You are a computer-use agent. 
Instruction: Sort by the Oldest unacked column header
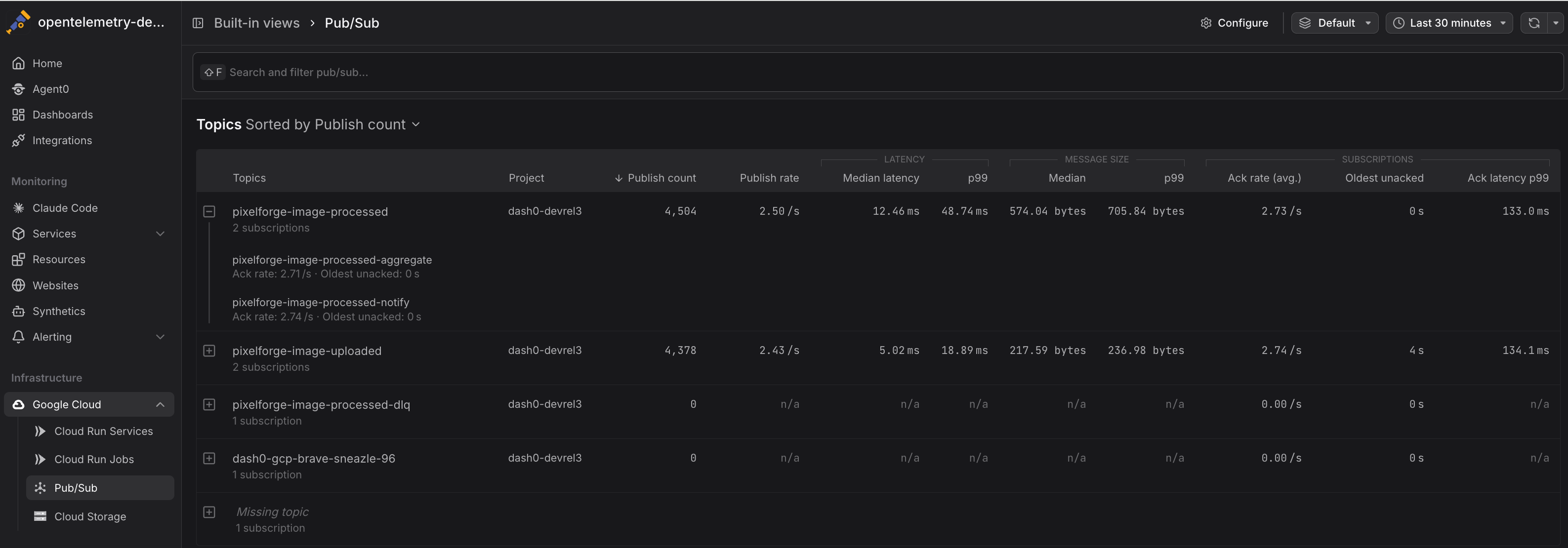pyautogui.click(x=1384, y=178)
